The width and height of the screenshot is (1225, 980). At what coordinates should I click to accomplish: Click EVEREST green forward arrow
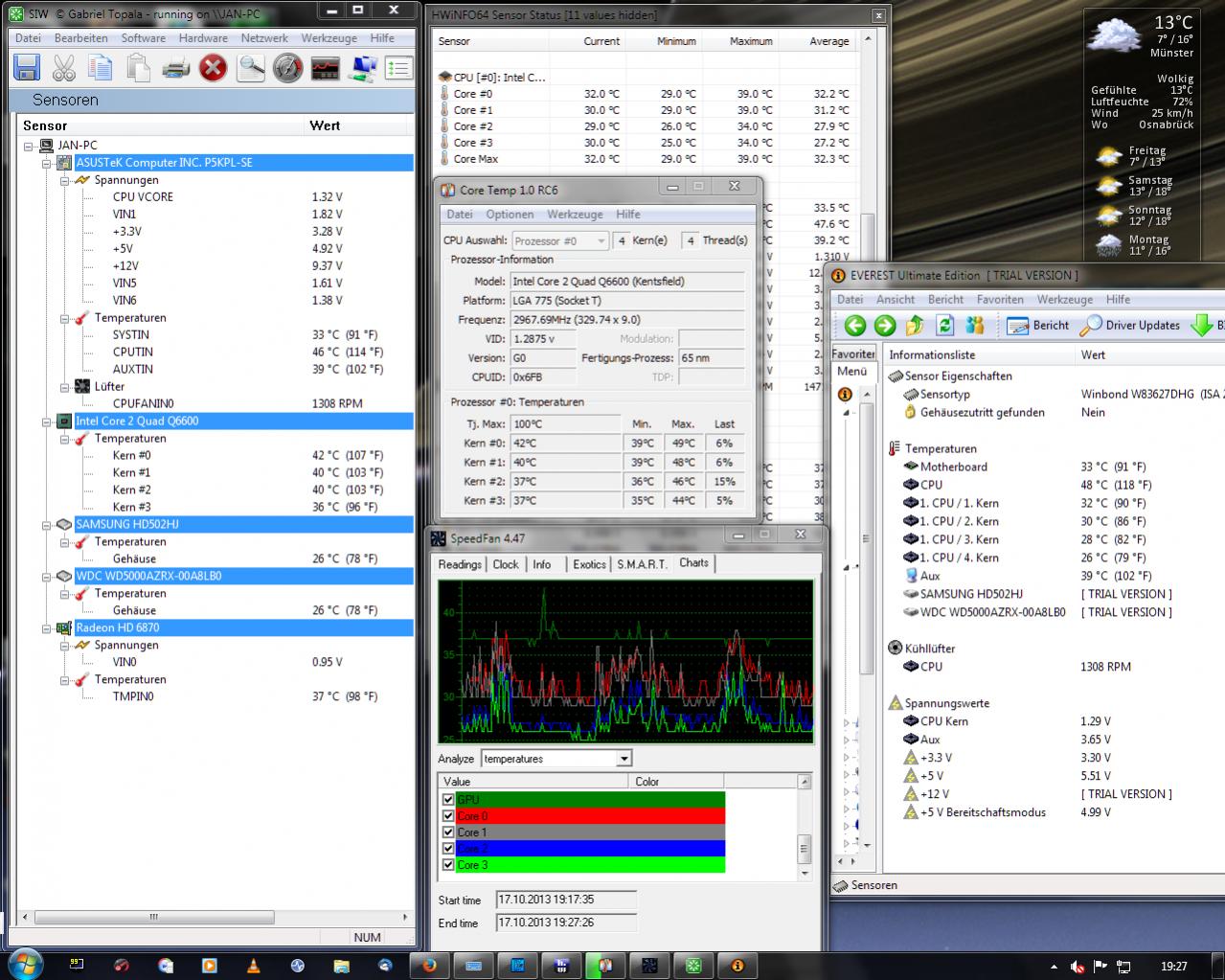[x=885, y=326]
